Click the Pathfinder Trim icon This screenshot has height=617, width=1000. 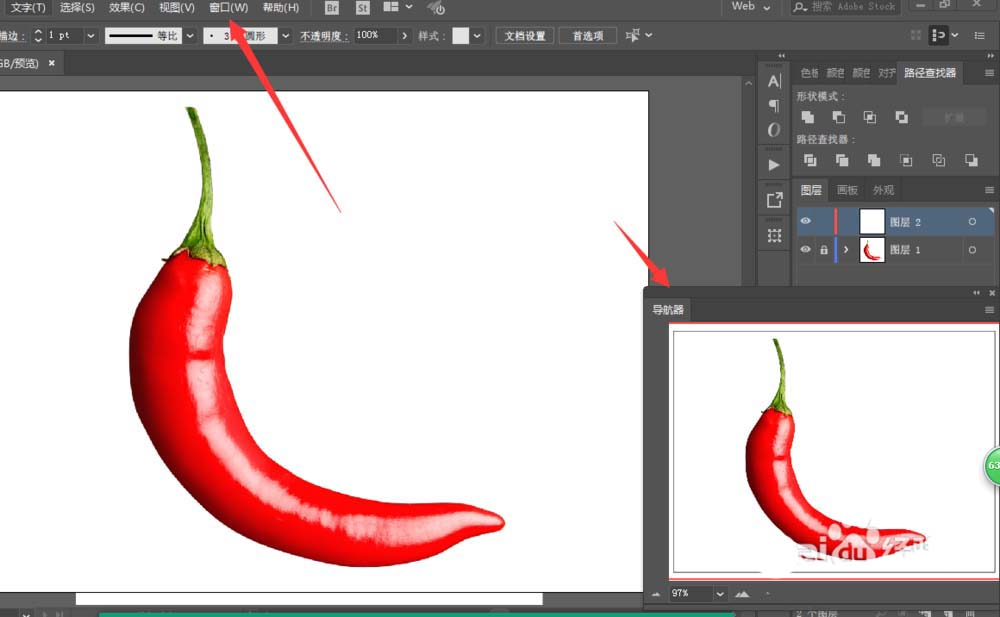click(x=842, y=160)
